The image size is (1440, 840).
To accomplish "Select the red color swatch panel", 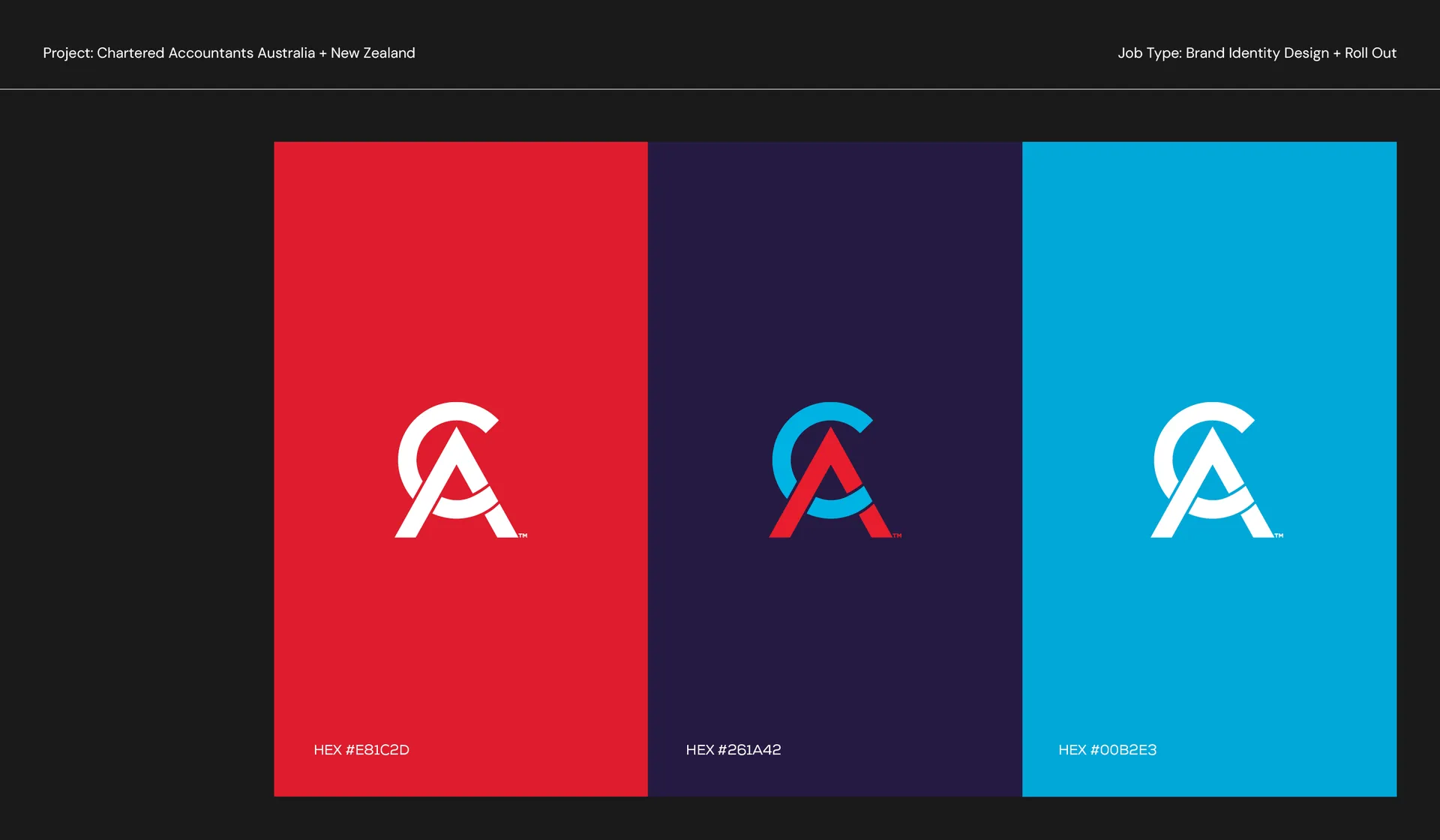I will pos(460,469).
